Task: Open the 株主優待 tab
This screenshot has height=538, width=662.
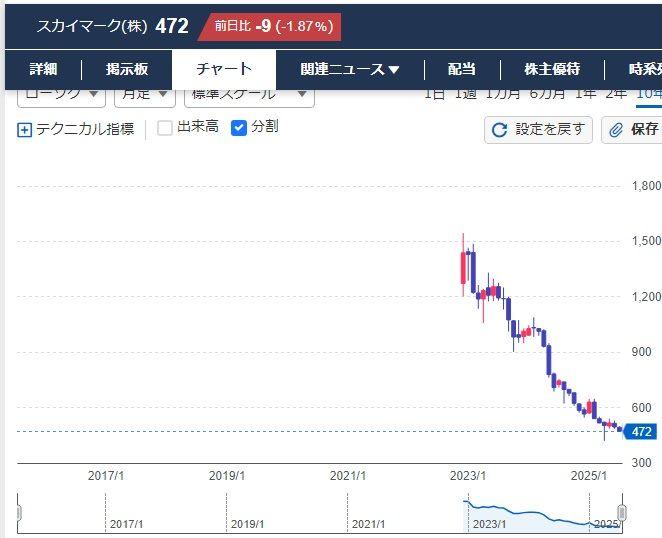Action: click(x=552, y=69)
